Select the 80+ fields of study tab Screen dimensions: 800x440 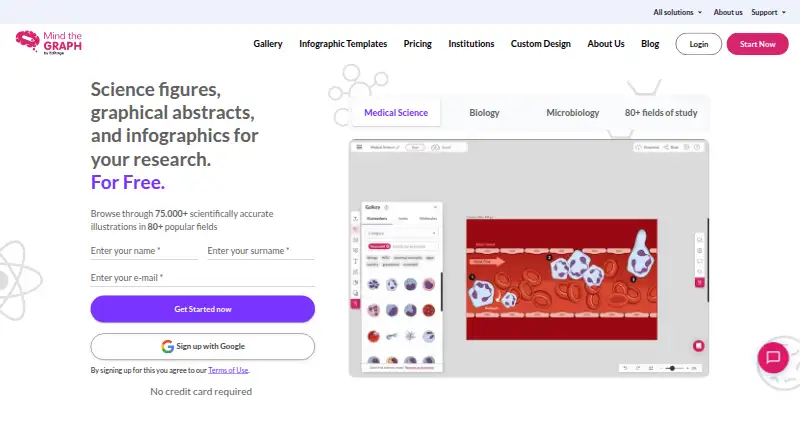pos(661,113)
